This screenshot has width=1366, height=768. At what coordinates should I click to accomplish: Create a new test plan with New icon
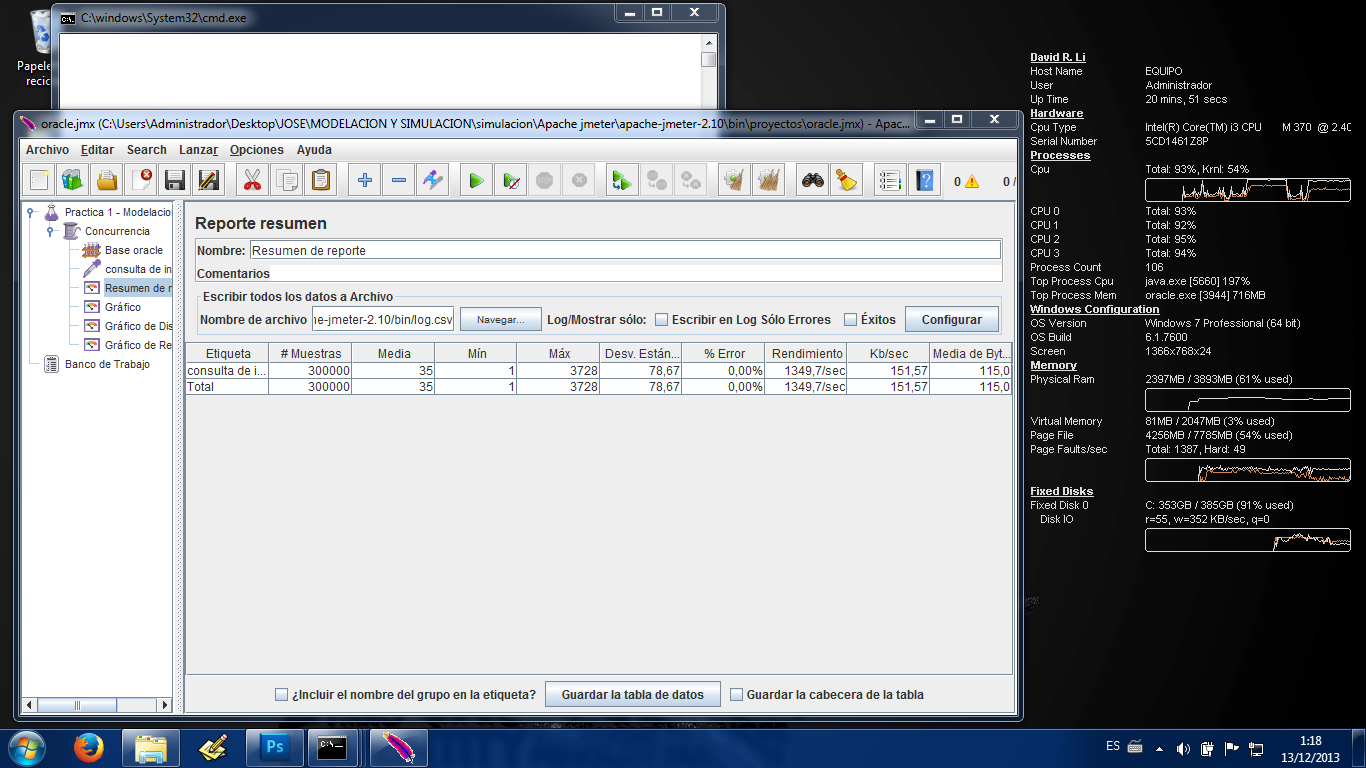[x=39, y=180]
